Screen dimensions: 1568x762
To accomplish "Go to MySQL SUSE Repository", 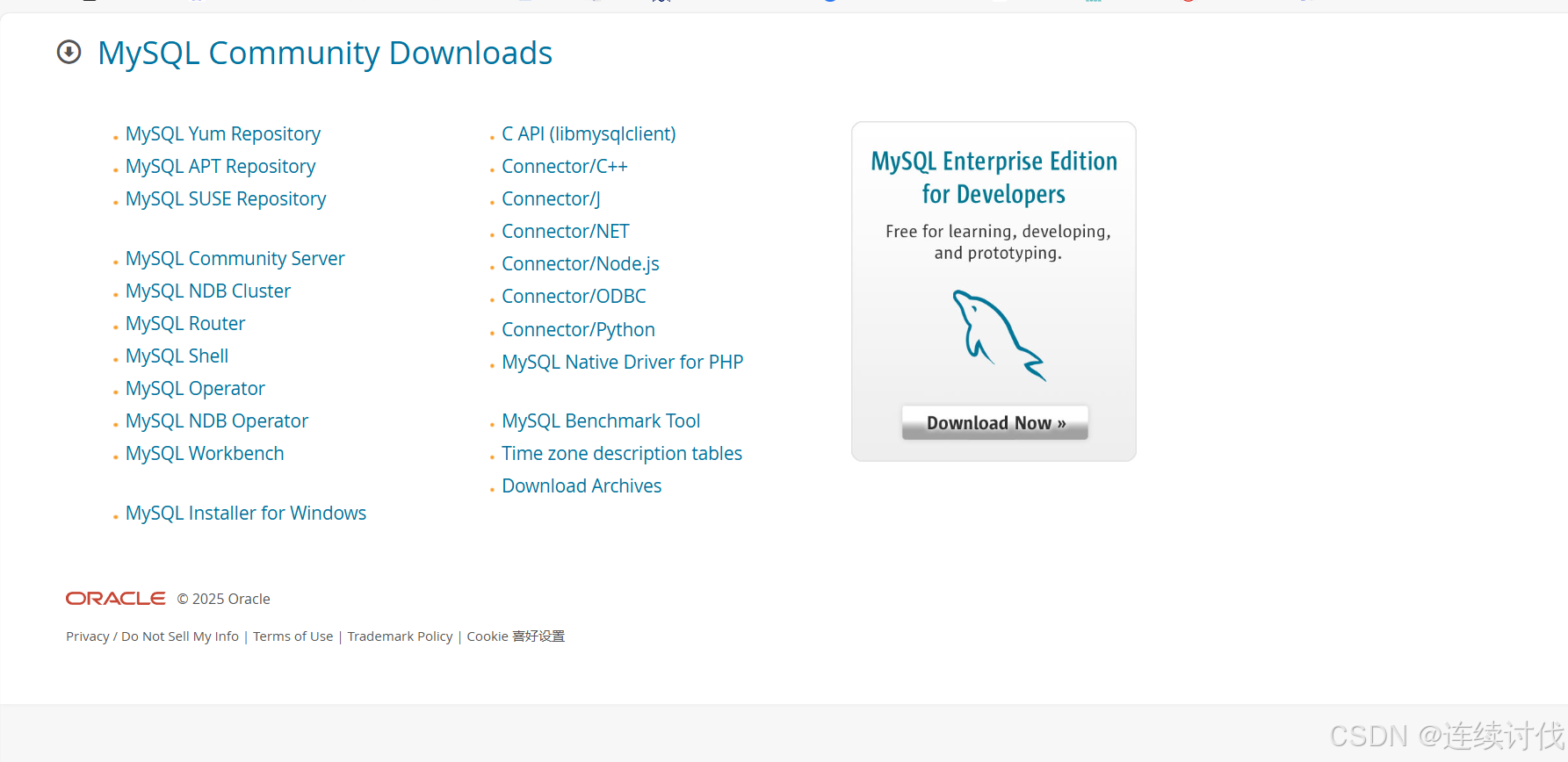I will (x=226, y=199).
